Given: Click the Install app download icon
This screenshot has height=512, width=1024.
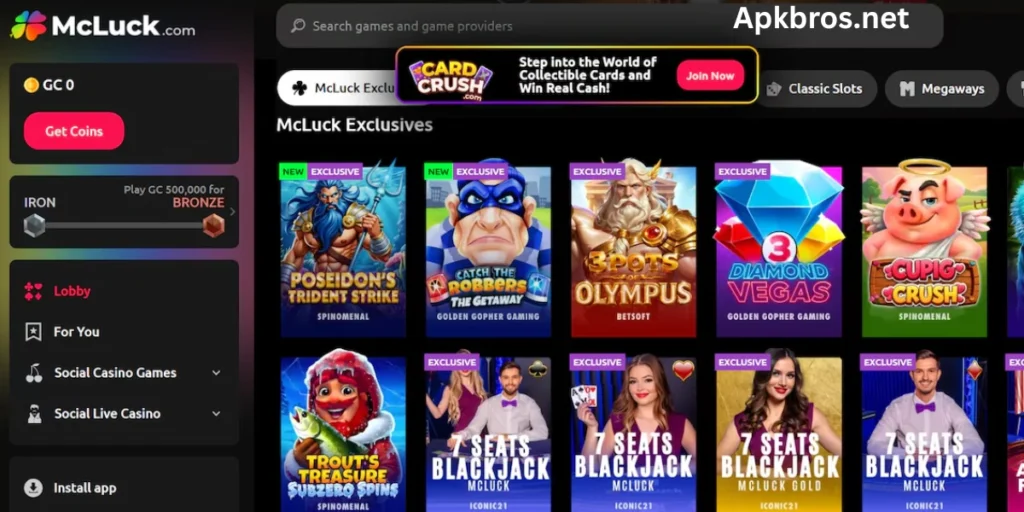Looking at the screenshot, I should coord(33,488).
